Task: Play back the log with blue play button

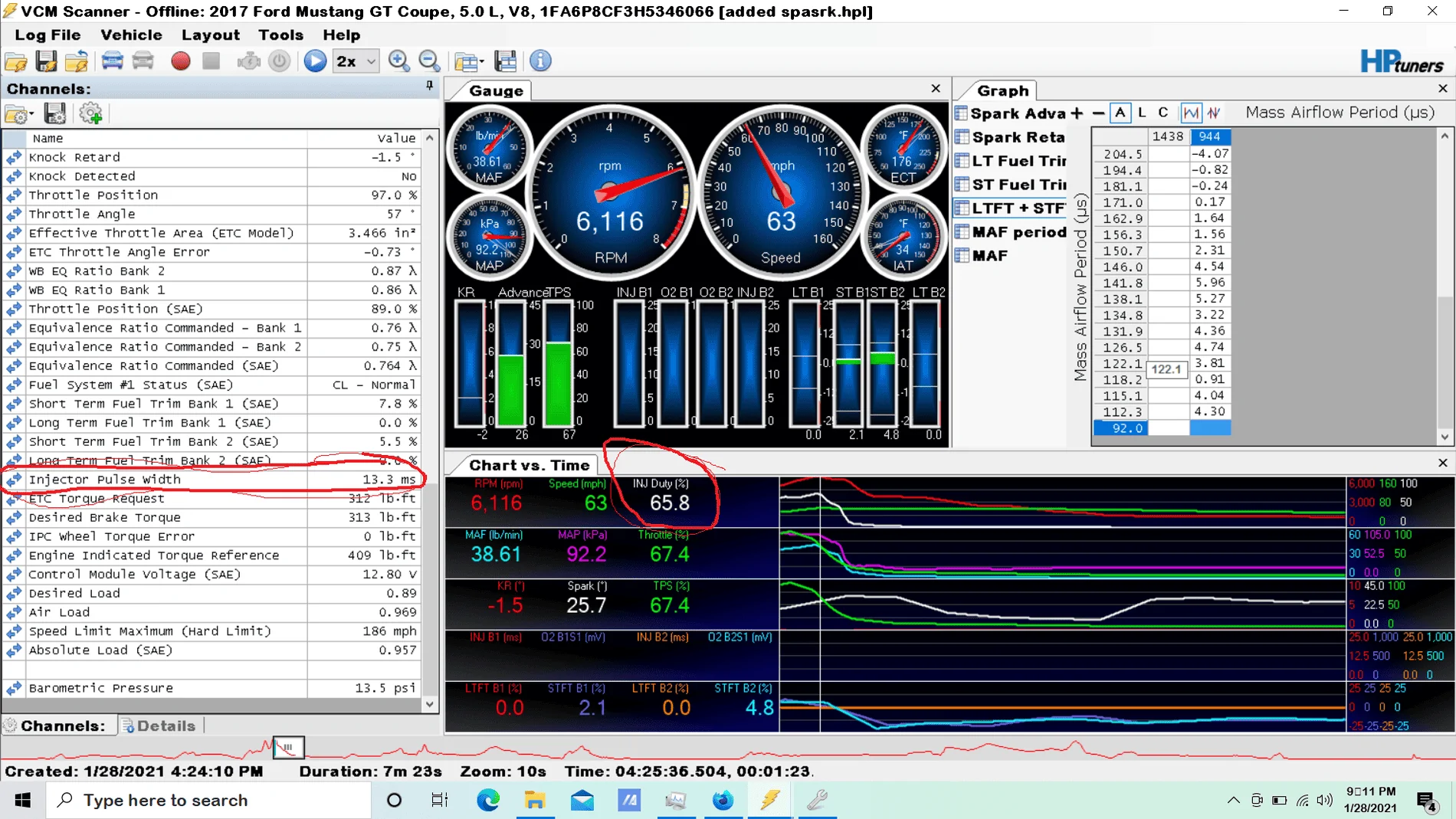Action: click(315, 61)
